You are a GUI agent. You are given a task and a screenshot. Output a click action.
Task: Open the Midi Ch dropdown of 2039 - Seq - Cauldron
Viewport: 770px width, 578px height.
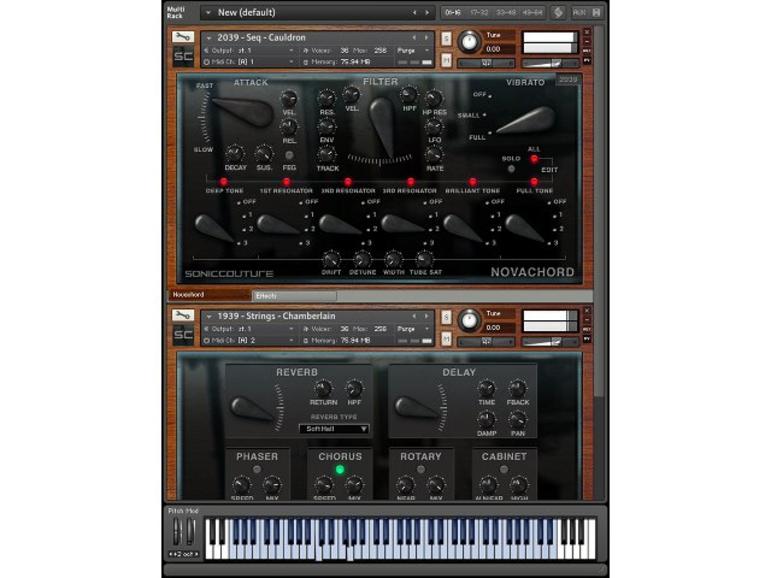[291, 62]
